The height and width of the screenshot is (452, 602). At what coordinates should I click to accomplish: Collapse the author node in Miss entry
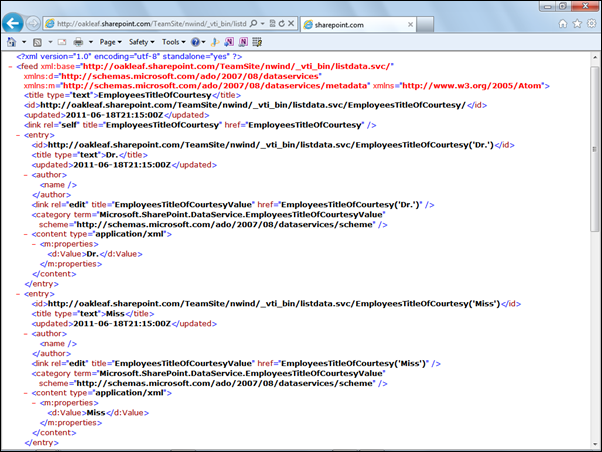coord(25,334)
